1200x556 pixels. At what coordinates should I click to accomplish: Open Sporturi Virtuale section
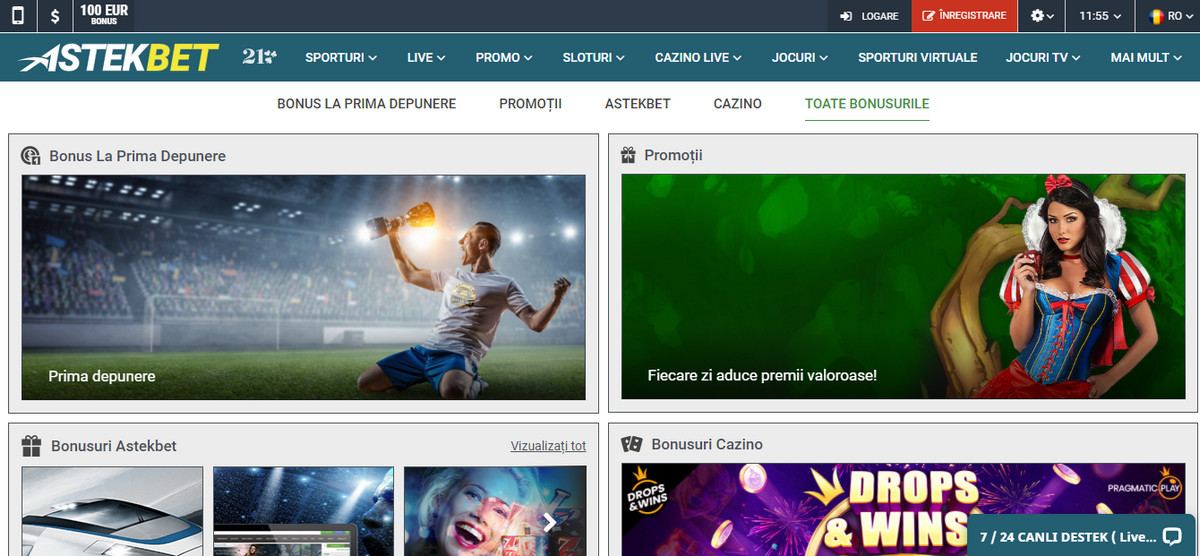(x=917, y=58)
